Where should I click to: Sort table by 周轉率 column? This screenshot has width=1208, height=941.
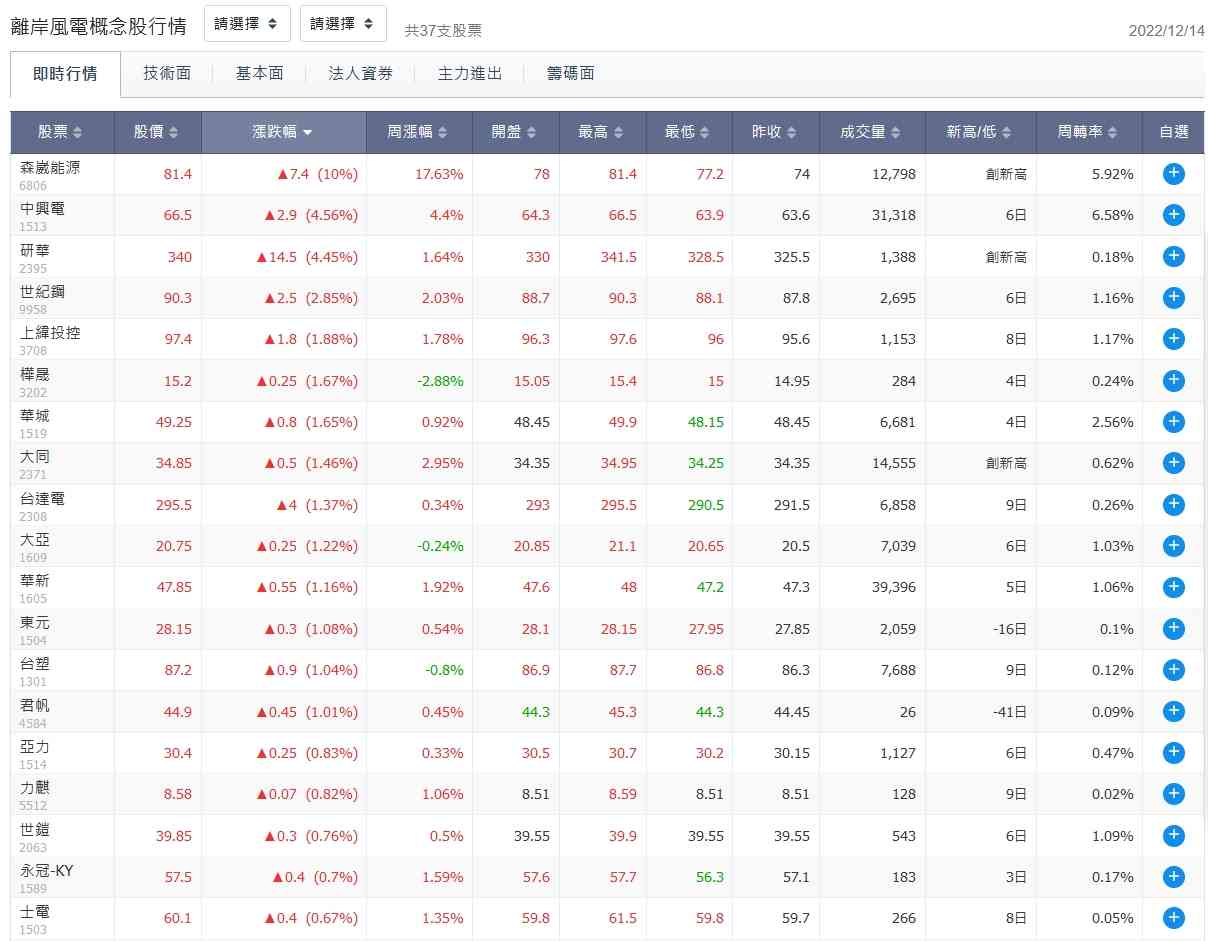[x=1089, y=132]
